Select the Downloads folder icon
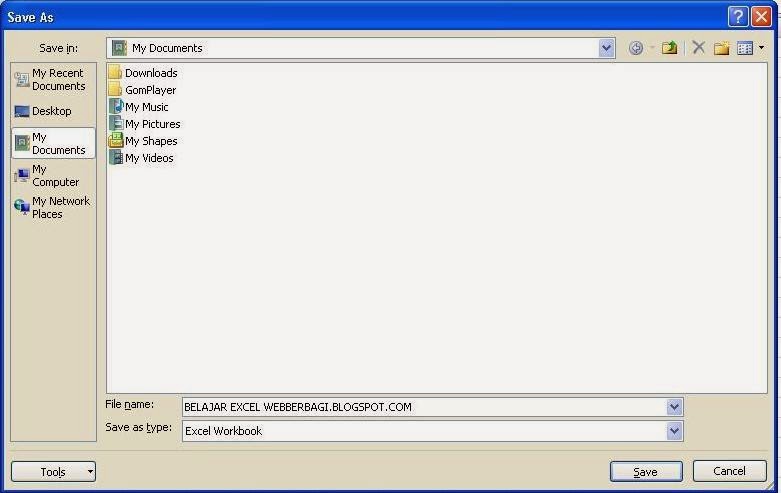The width and height of the screenshot is (781, 493). pyautogui.click(x=115, y=73)
